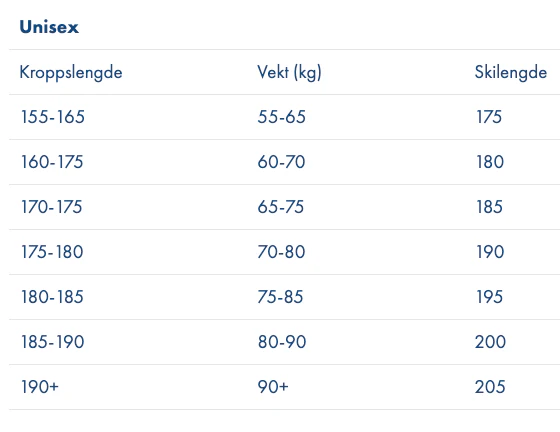Screen dimensions: 560x432
Task: Click ski length value 195
Action: point(489,297)
